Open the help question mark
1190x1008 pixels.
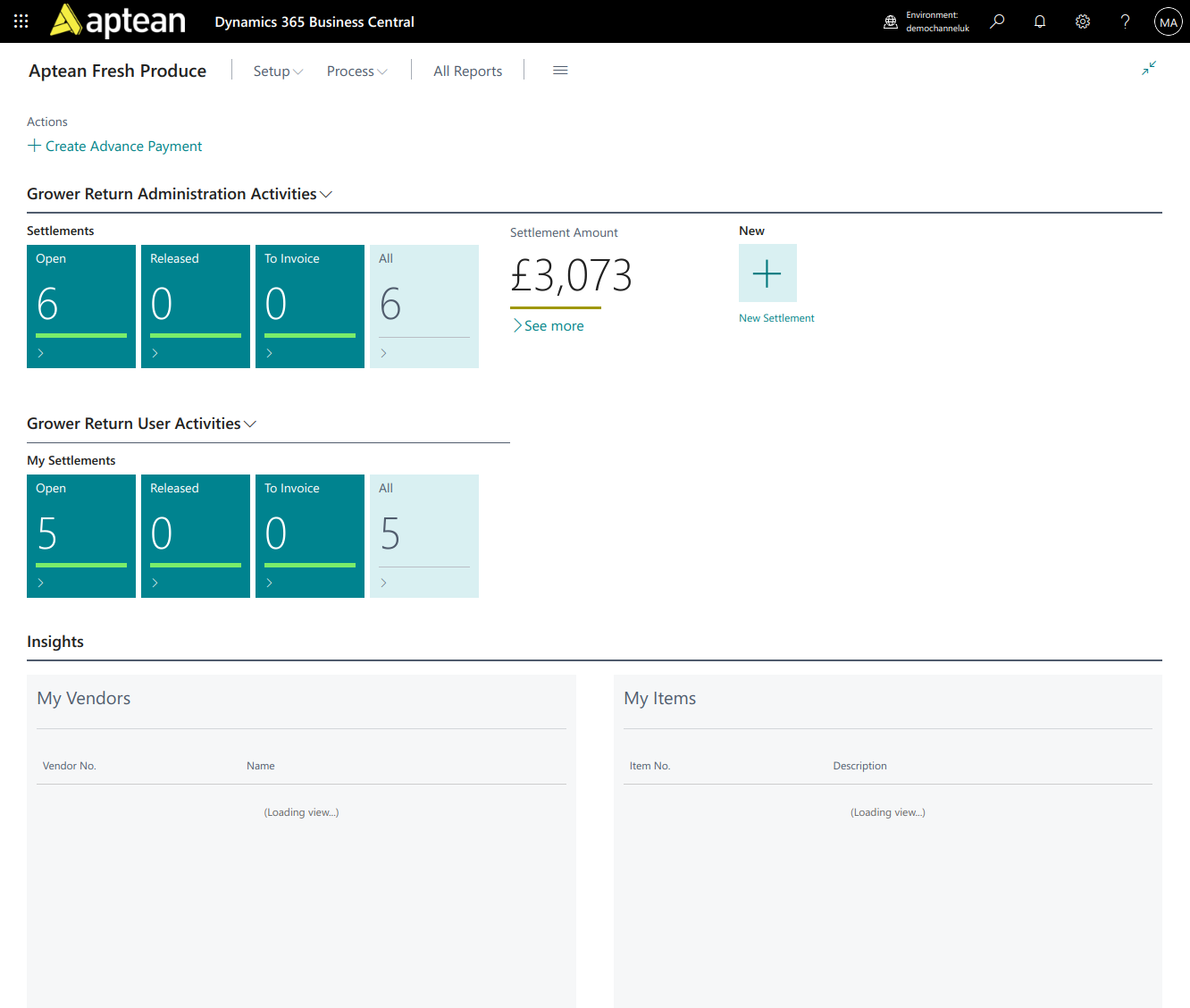[1126, 21]
